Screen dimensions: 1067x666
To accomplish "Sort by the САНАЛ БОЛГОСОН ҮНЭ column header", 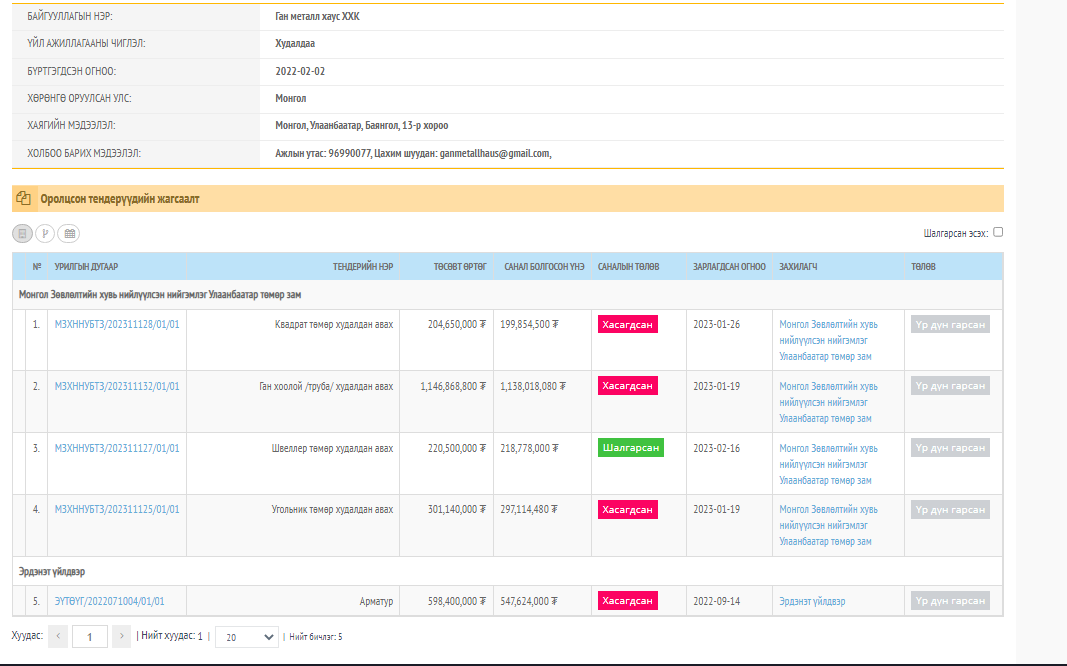I will [543, 266].
